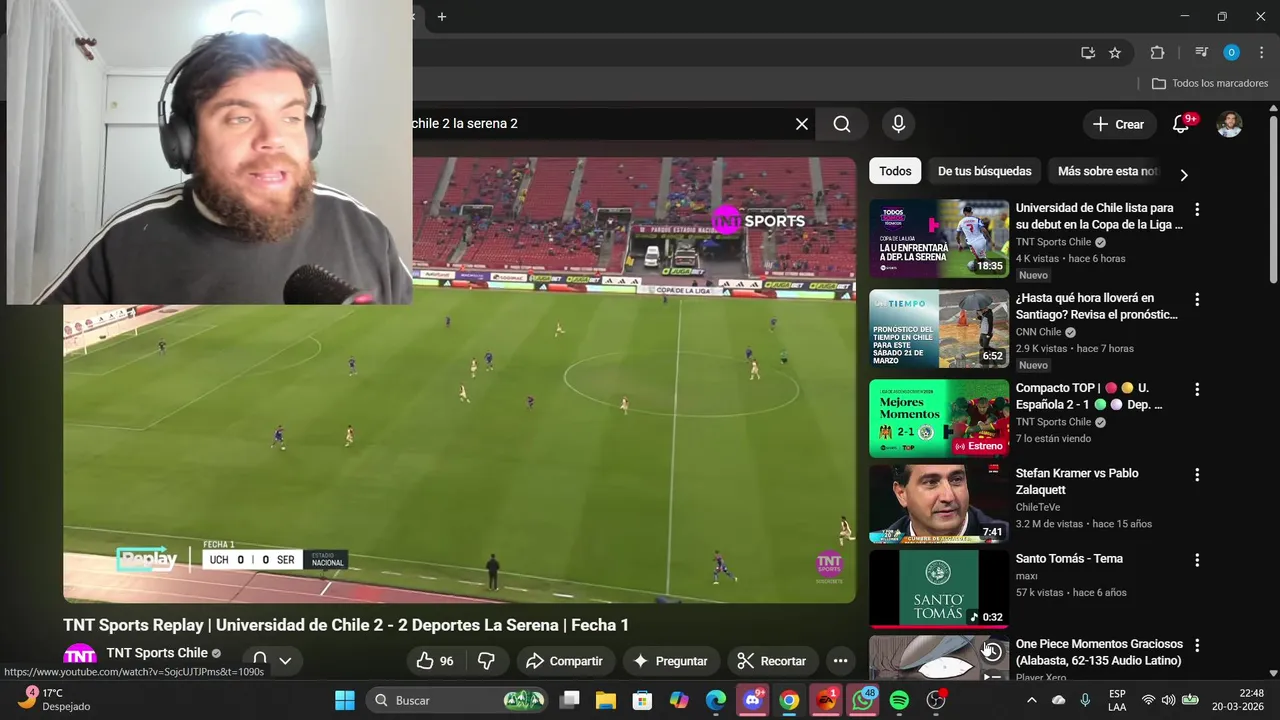Click the system tray microphone icon
Image resolution: width=1280 pixels, height=720 pixels.
[1085, 700]
